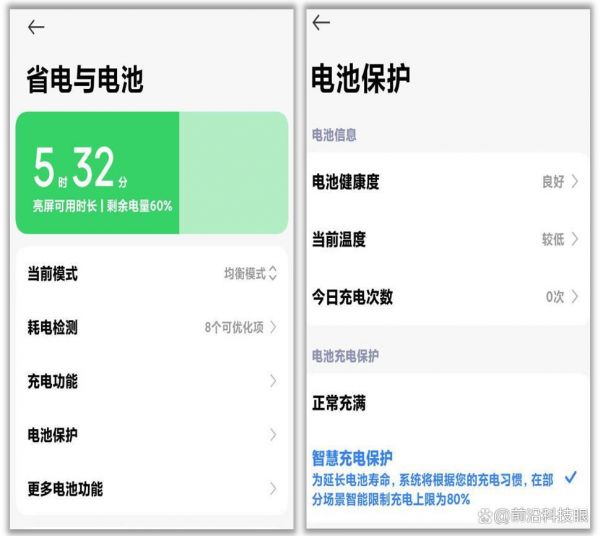Image resolution: width=600 pixels, height=536 pixels.
Task: Expand 耗电检测 chevron arrow
Action: pyautogui.click(x=273, y=327)
